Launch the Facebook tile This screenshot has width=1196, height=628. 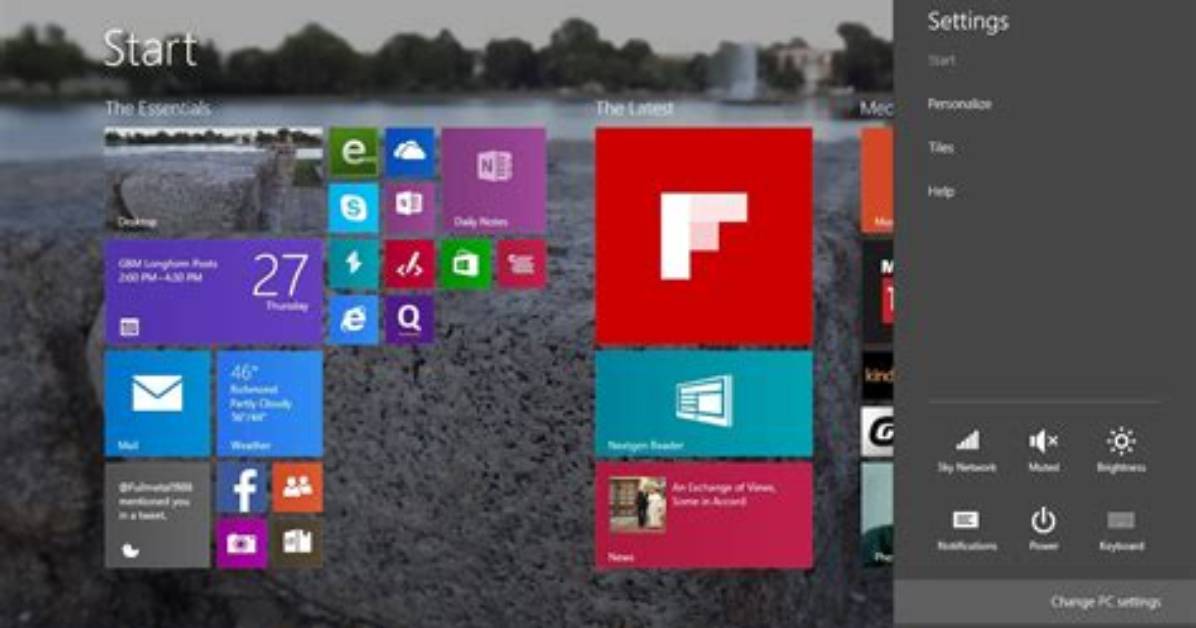(242, 487)
